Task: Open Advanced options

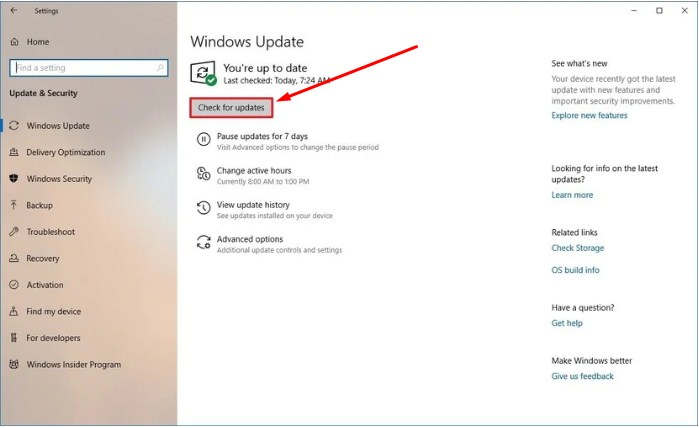Action: coord(250,239)
